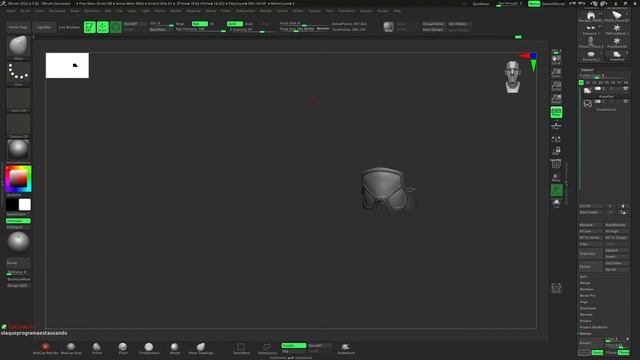Image resolution: width=640 pixels, height=360 pixels.
Task: Click the Duplicate subtool button
Action: (590, 253)
